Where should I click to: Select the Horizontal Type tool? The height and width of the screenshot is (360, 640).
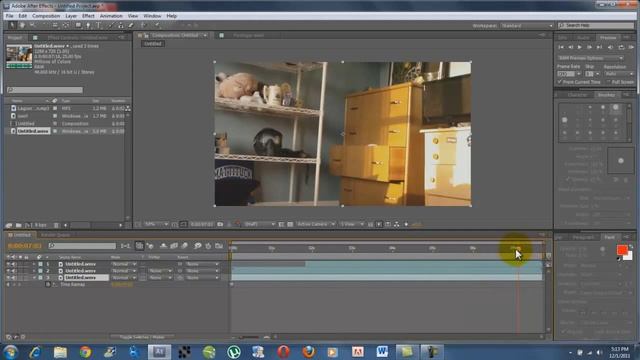[x=98, y=25]
